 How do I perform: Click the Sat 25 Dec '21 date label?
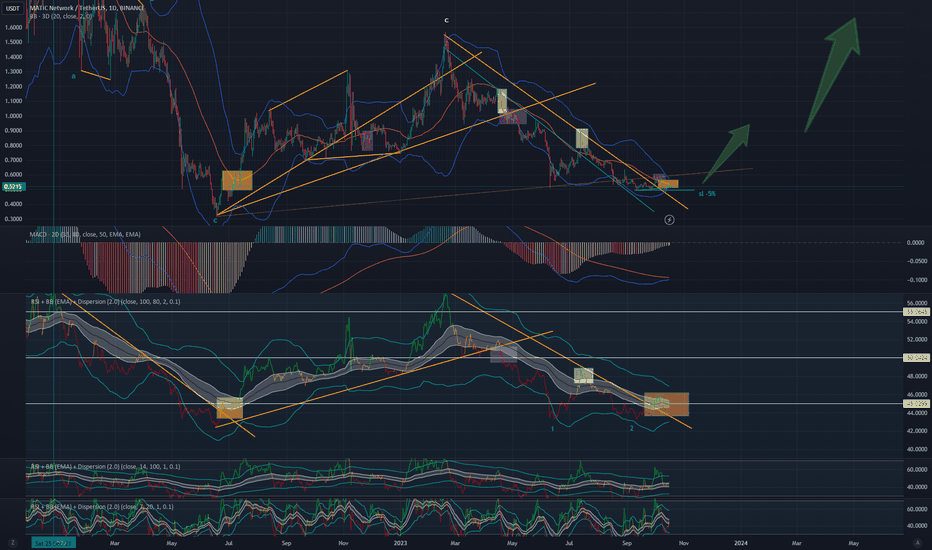click(x=53, y=543)
